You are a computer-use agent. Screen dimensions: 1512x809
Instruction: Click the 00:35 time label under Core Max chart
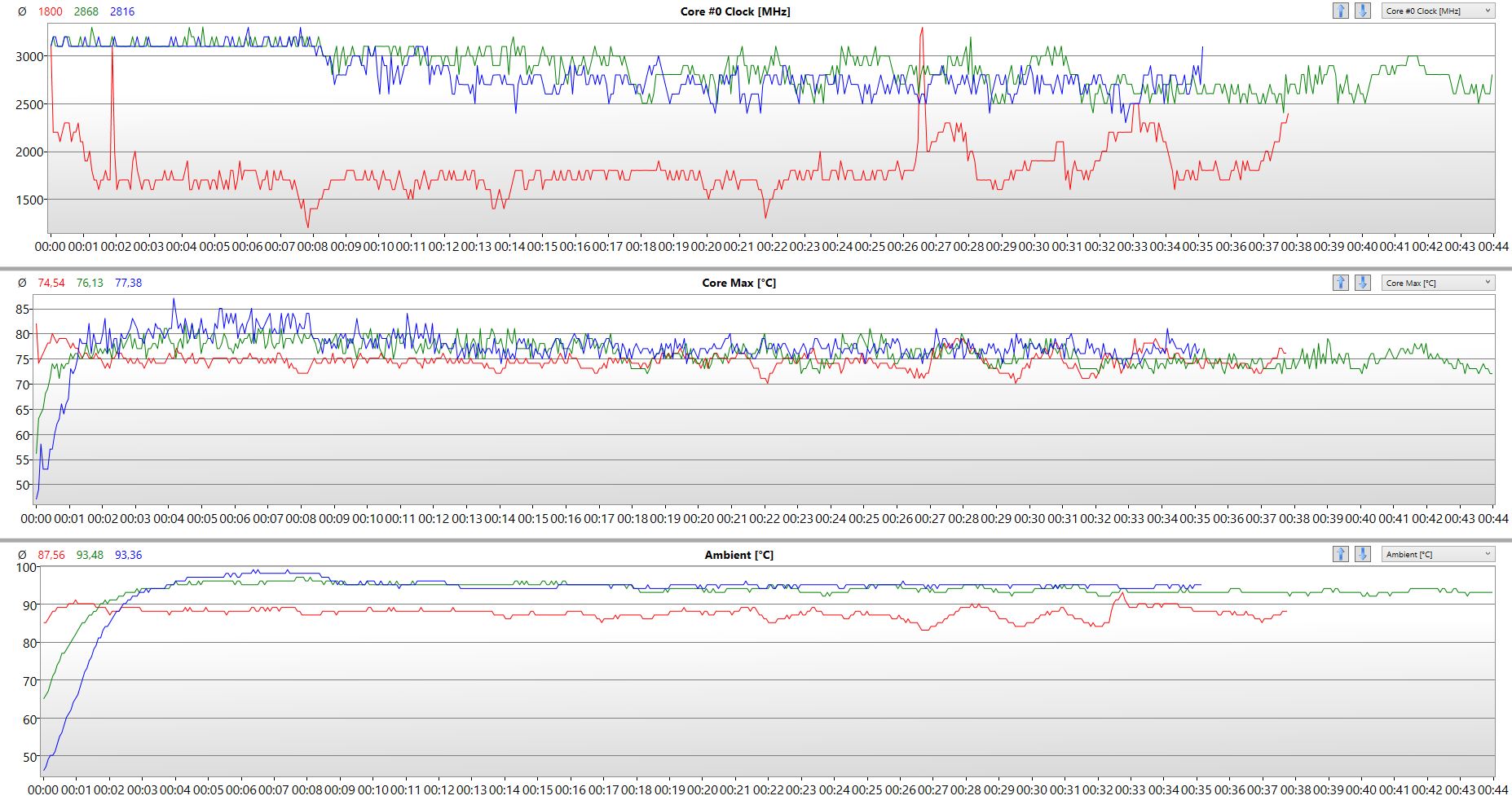coord(1195,518)
